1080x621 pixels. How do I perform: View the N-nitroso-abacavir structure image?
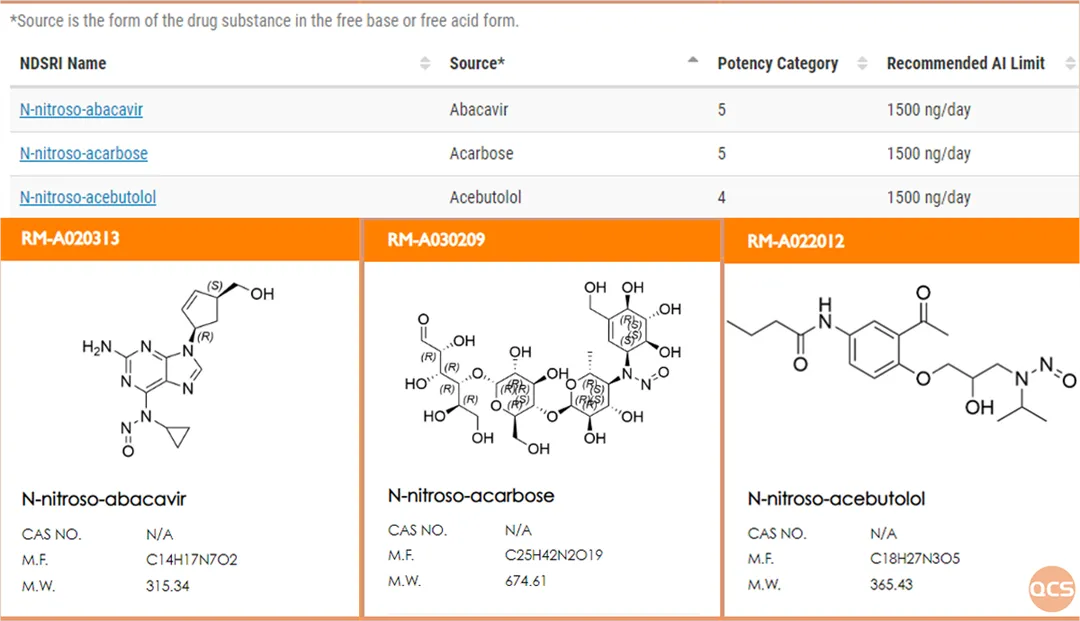(x=178, y=368)
